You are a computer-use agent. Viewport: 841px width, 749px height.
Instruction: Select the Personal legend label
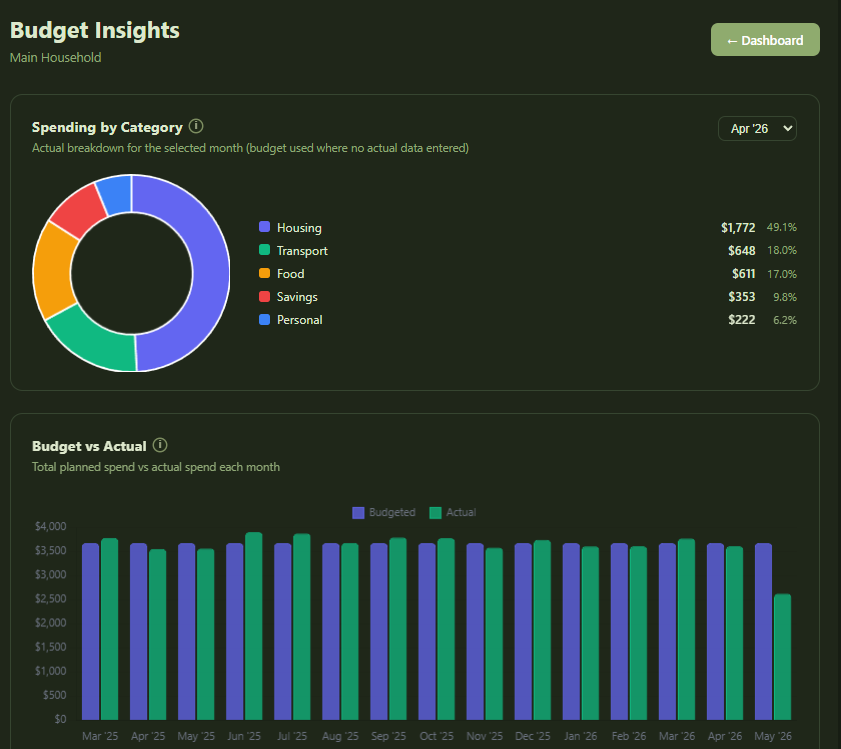click(x=299, y=320)
